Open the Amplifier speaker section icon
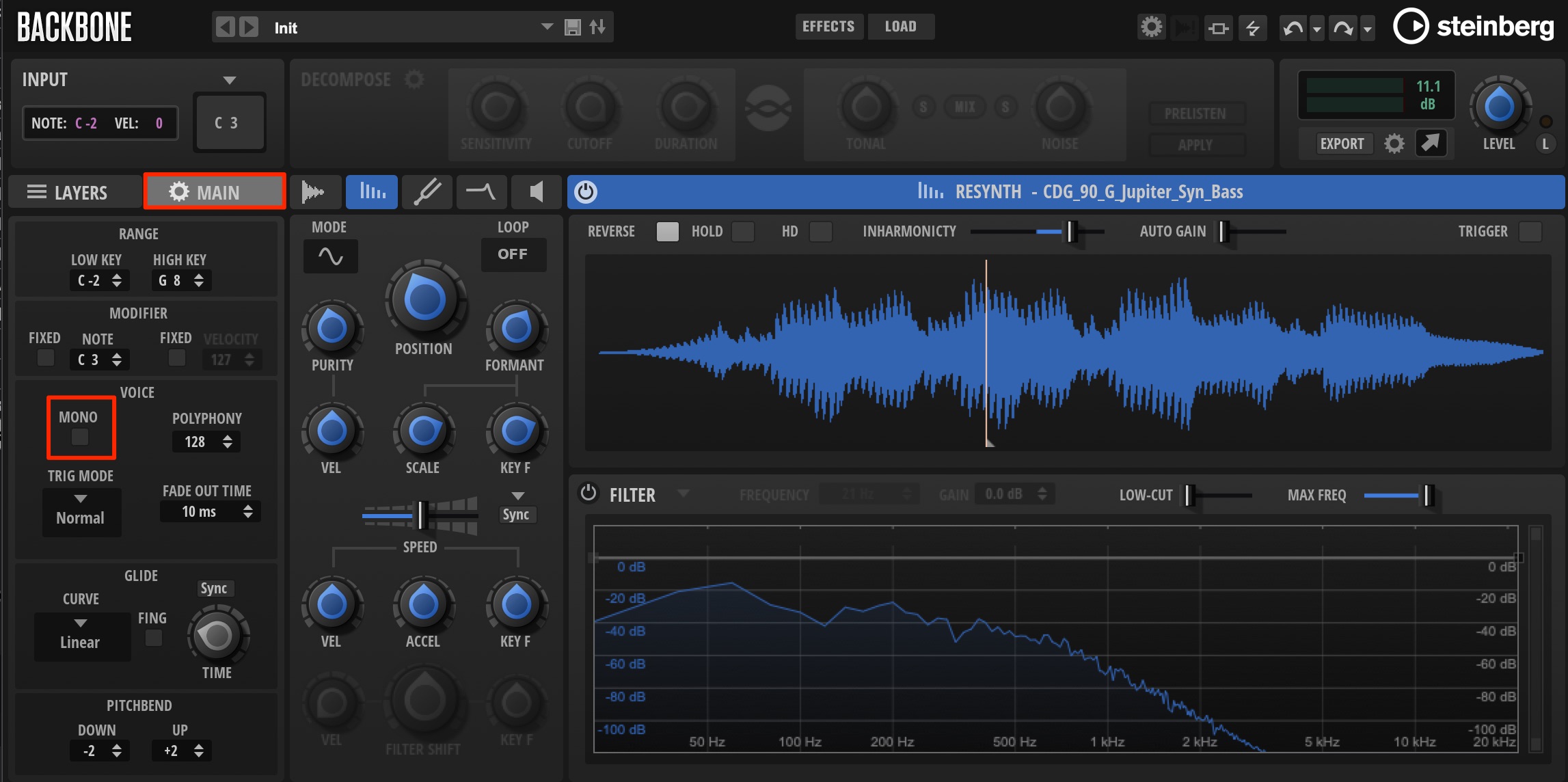The height and width of the screenshot is (782, 1568). coord(537,192)
